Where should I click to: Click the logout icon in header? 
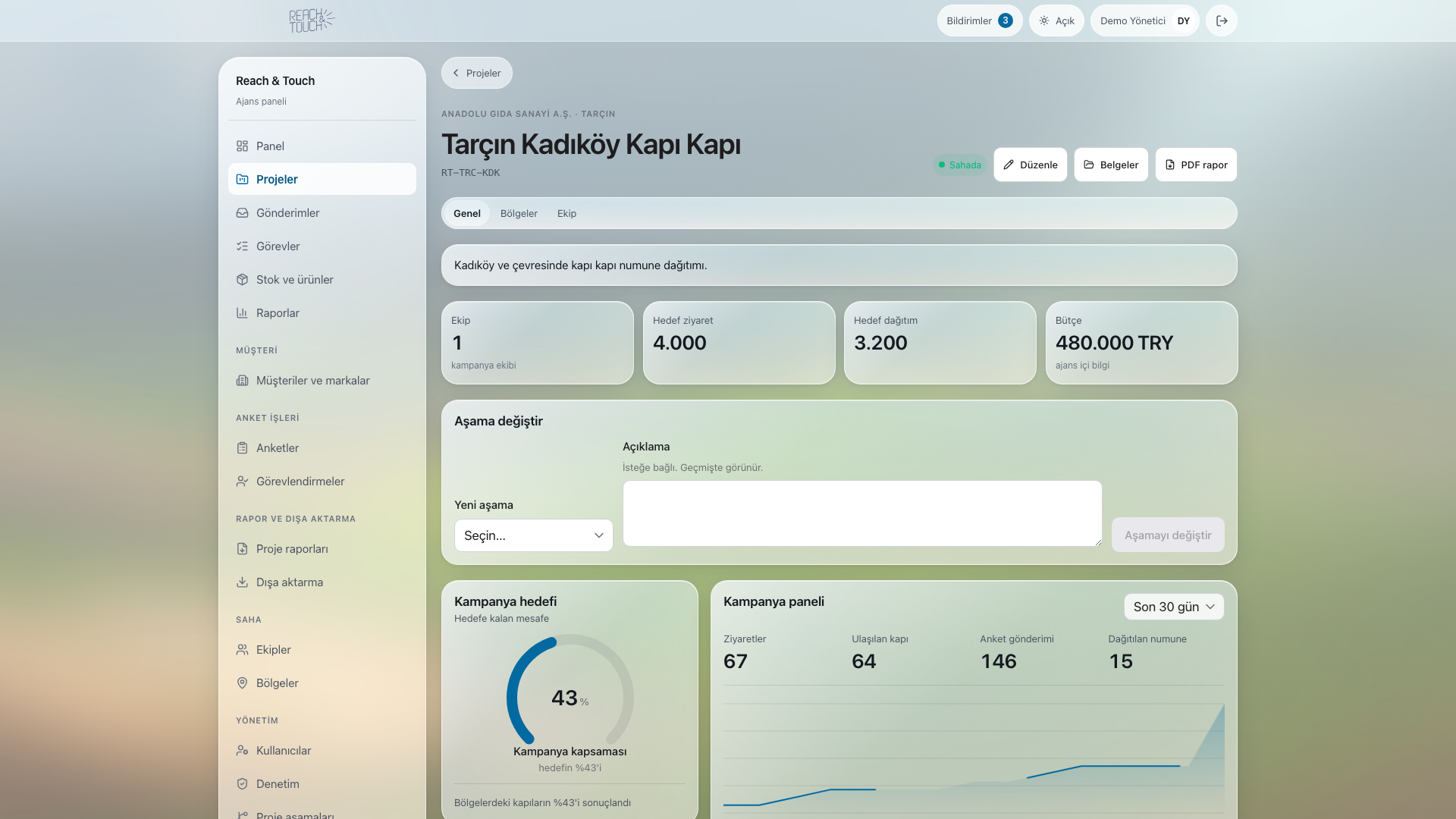1222,20
